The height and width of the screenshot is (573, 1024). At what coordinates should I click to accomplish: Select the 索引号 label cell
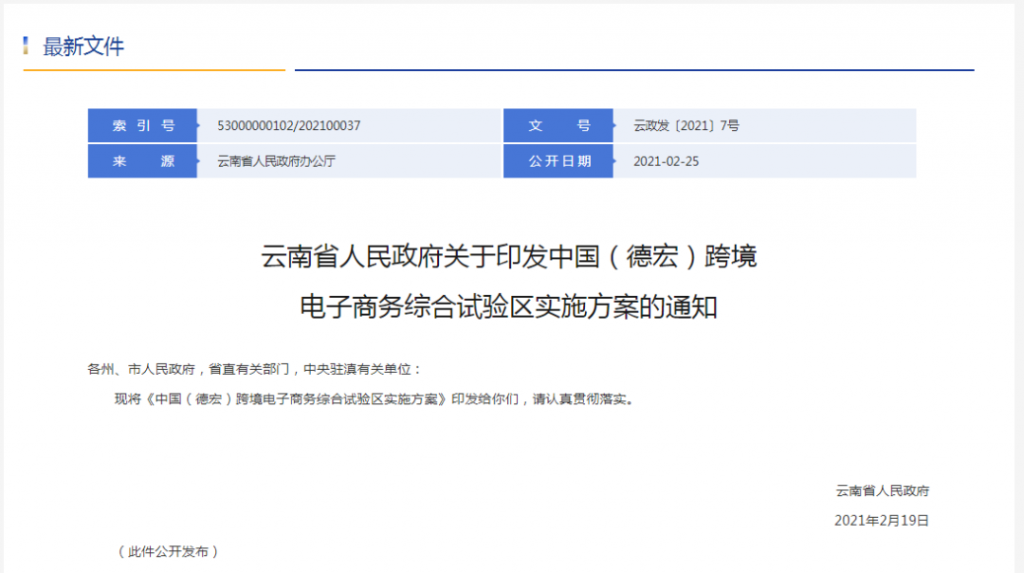coord(142,125)
